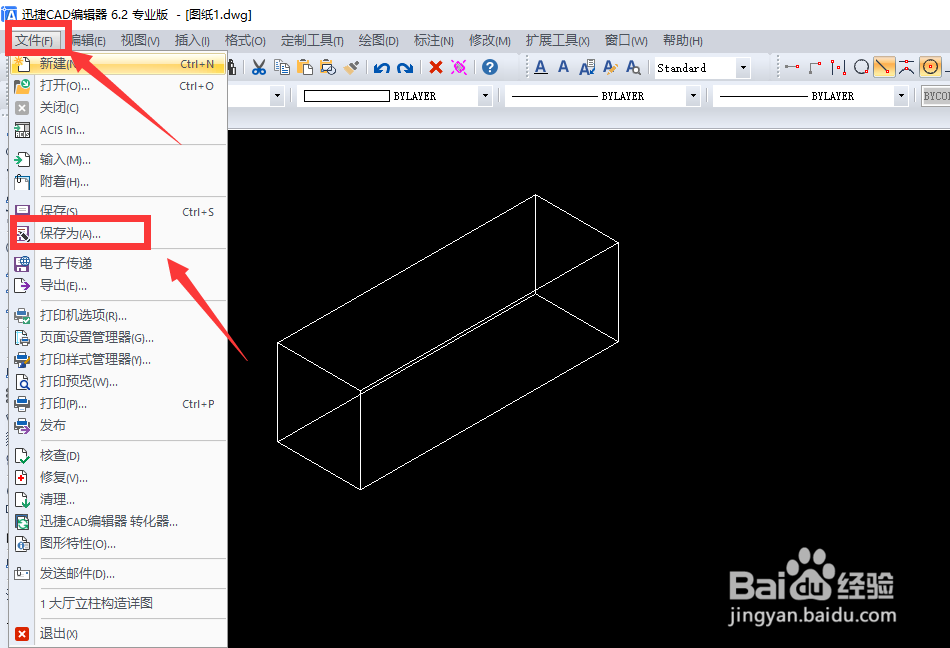The image size is (950, 648).
Task: Click the Copy icon in toolbar
Action: pos(282,67)
